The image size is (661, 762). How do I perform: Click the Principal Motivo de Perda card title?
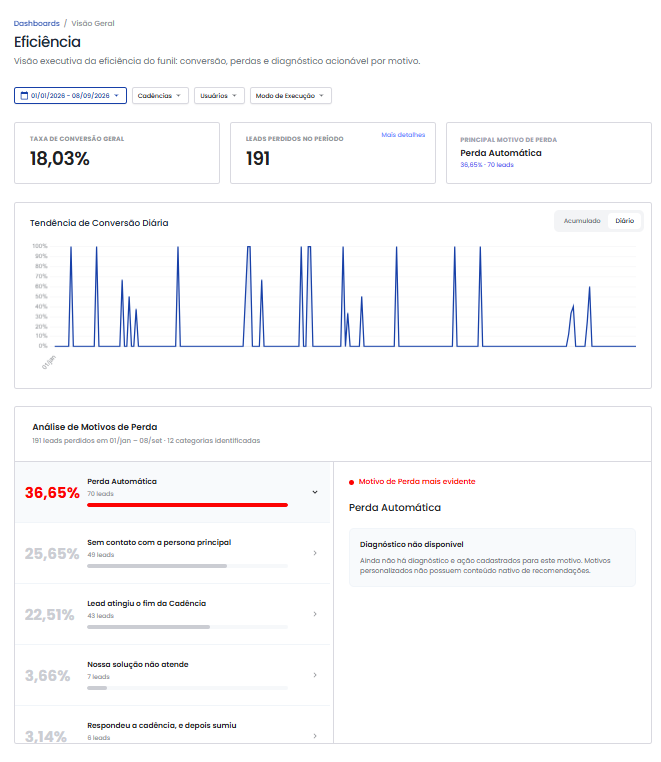[508, 139]
